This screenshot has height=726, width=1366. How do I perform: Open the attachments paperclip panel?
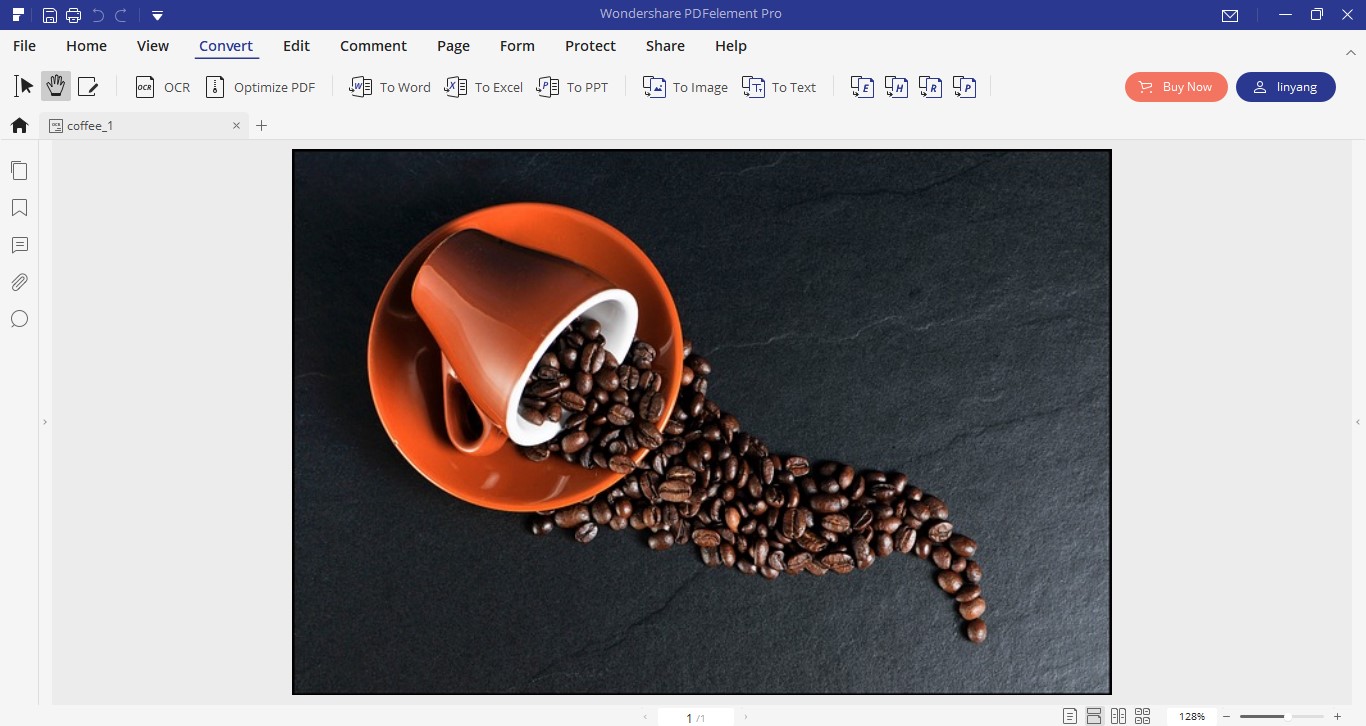(x=19, y=282)
